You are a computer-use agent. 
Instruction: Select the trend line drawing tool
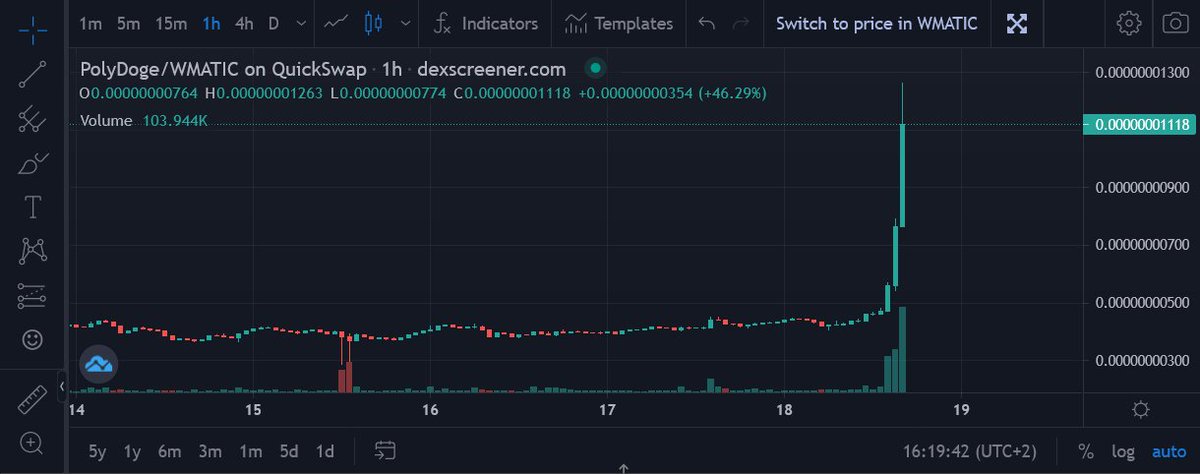click(x=32, y=76)
